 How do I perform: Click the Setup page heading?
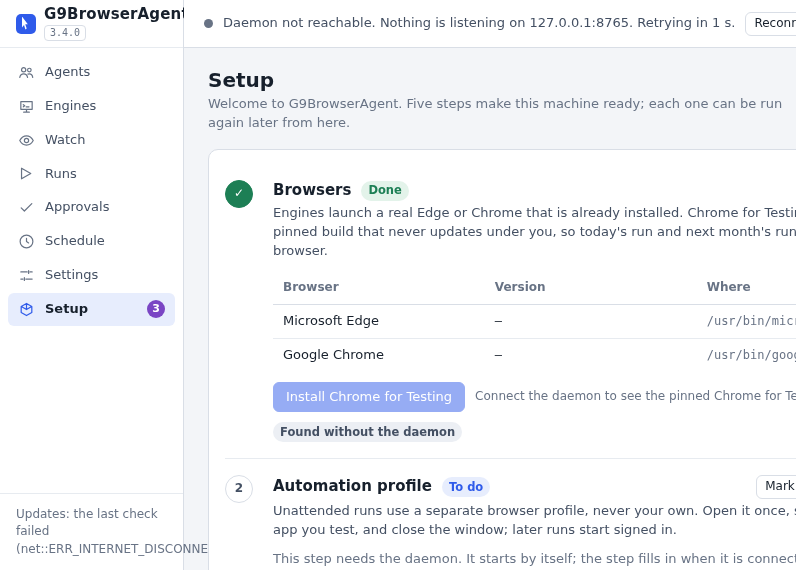click(x=241, y=81)
